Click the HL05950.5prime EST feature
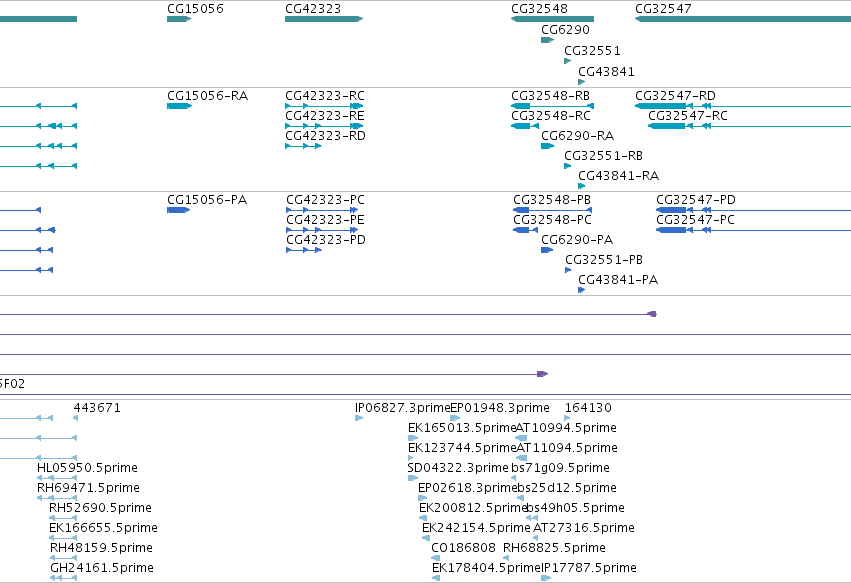851x583 pixels. point(57,478)
